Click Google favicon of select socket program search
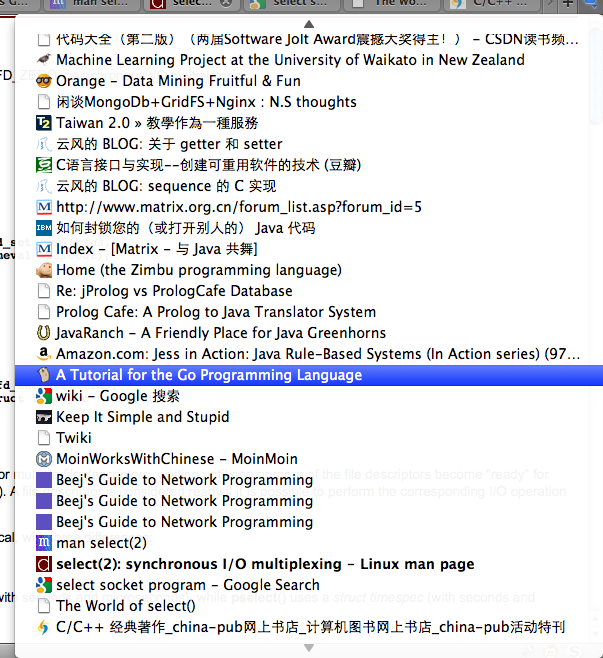 tap(44, 585)
